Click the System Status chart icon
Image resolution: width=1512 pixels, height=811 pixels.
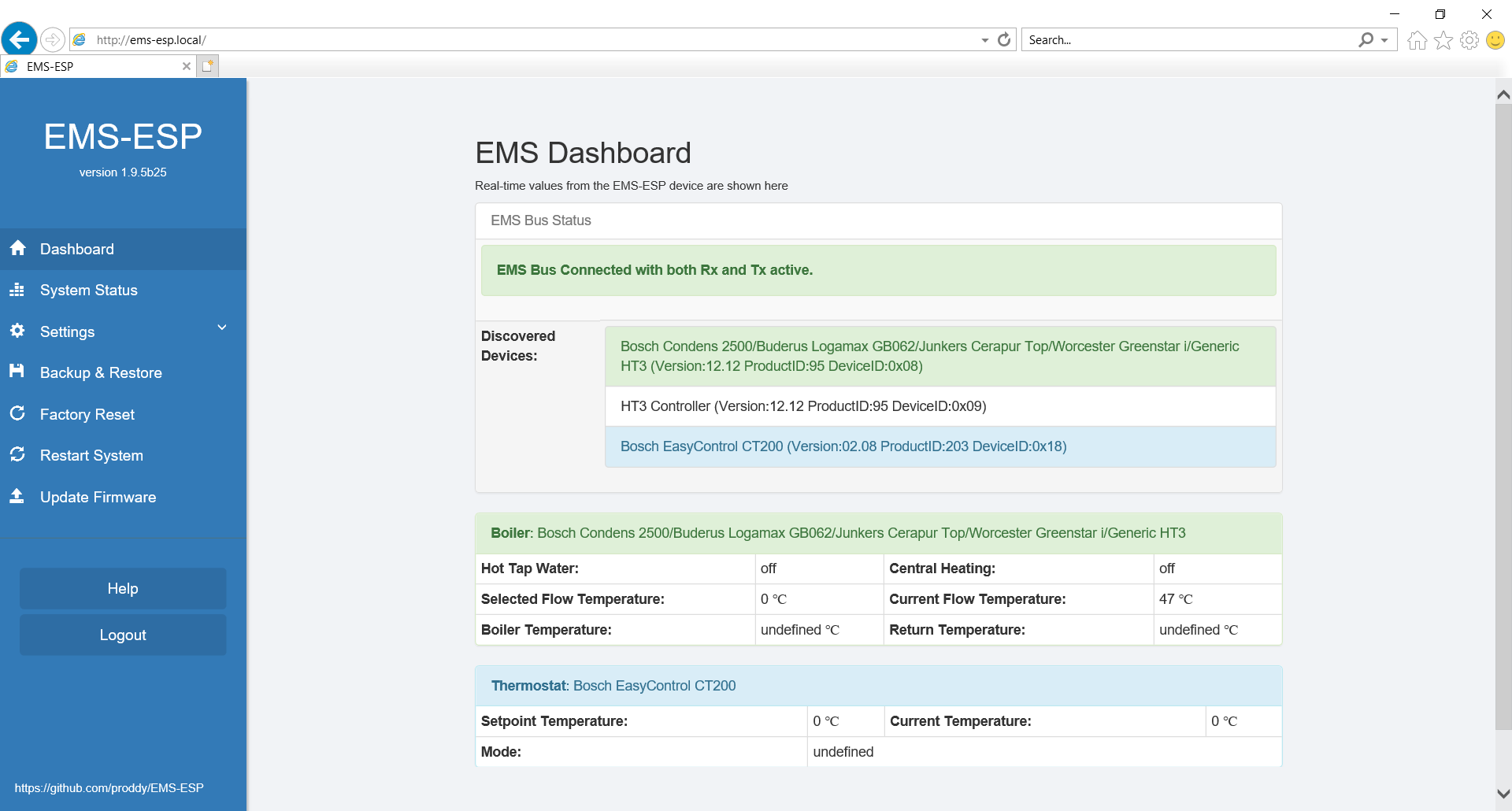pos(17,290)
